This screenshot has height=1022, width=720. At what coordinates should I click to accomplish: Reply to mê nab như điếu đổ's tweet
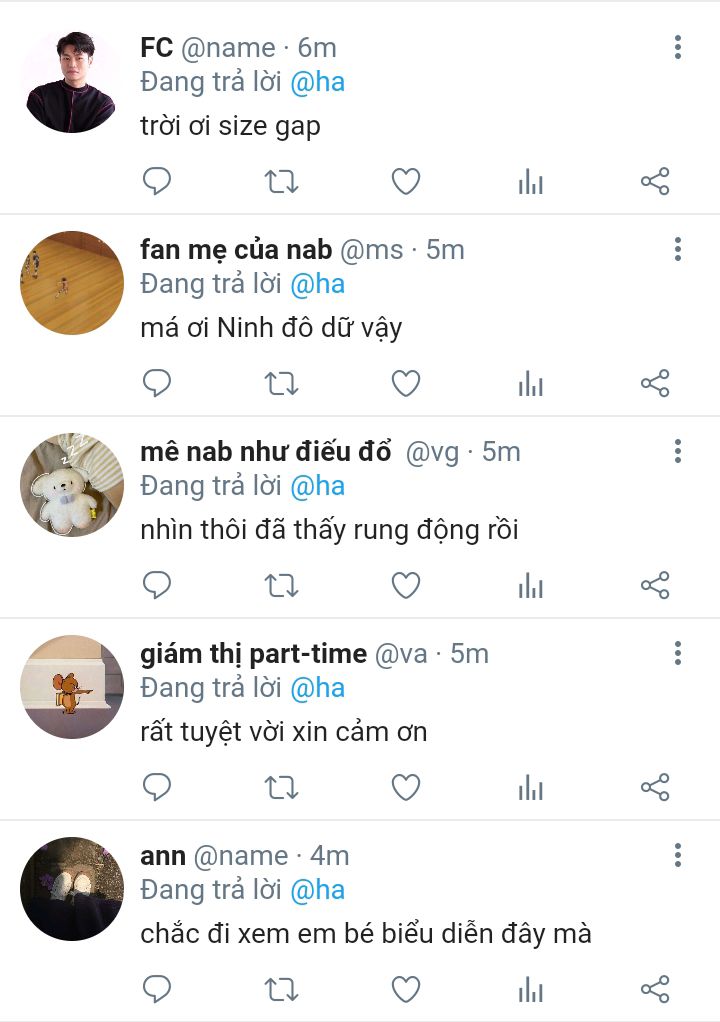tap(156, 585)
